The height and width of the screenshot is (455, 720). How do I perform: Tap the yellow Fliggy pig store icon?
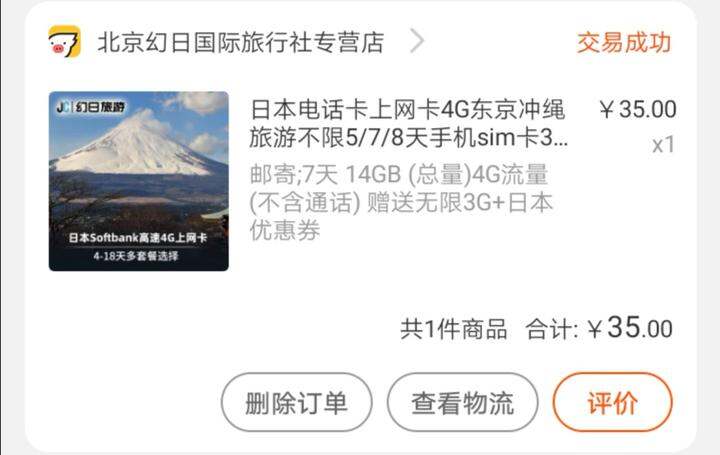point(64,41)
